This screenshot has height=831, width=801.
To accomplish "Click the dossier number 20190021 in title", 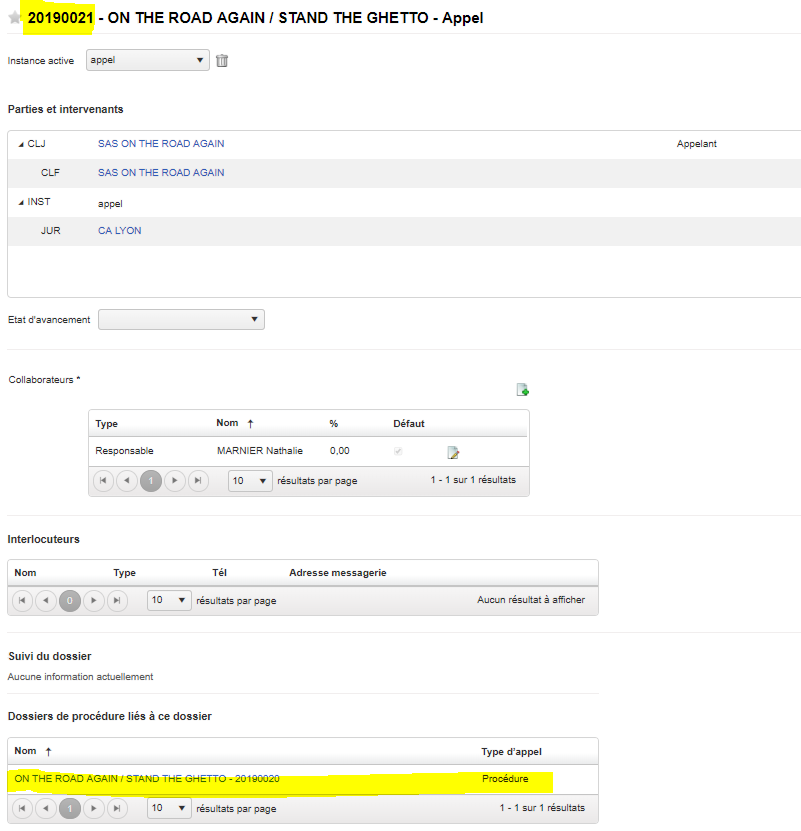I will (60, 18).
